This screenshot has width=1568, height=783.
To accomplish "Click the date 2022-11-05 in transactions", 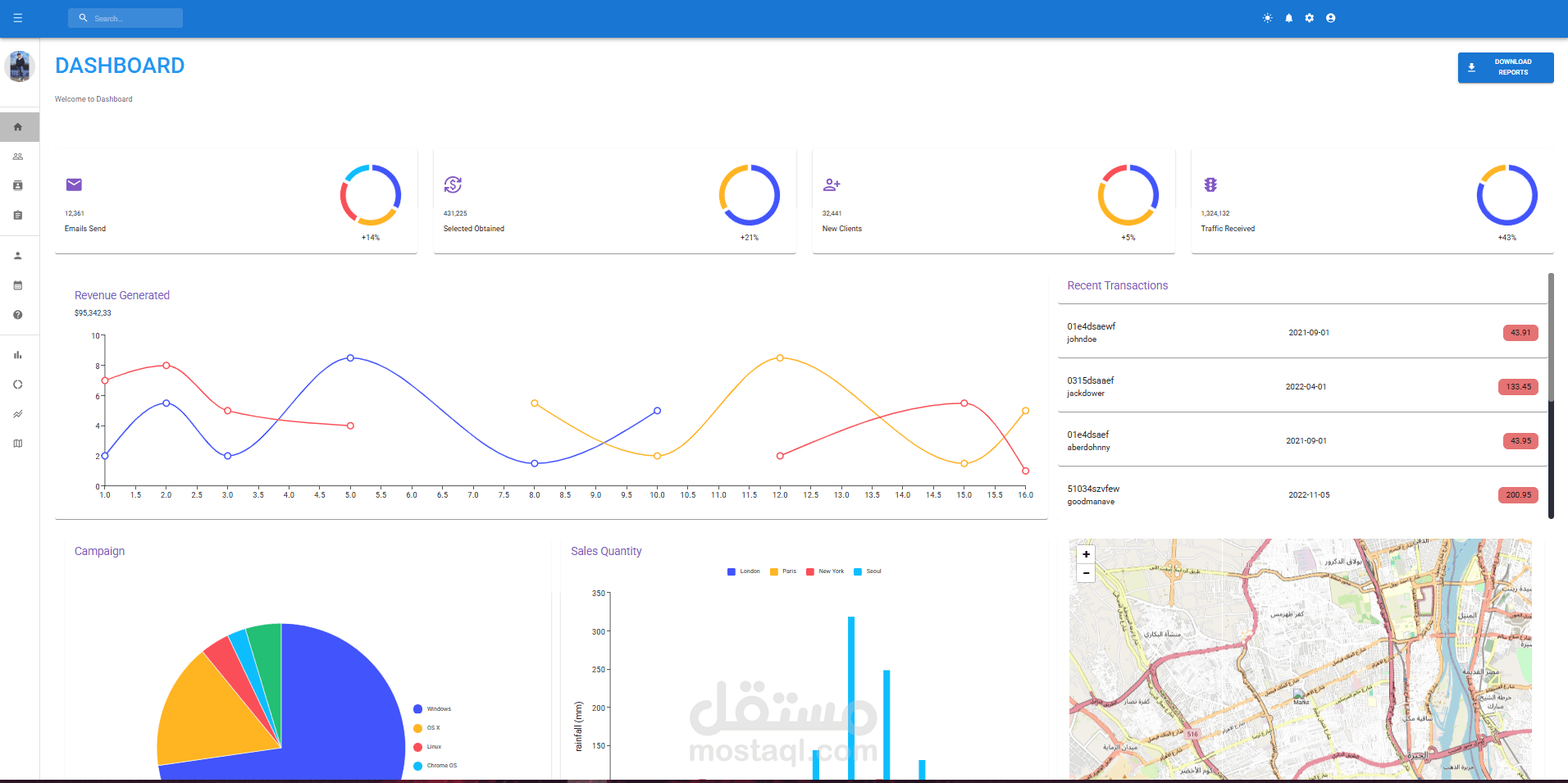I will pyautogui.click(x=1309, y=495).
